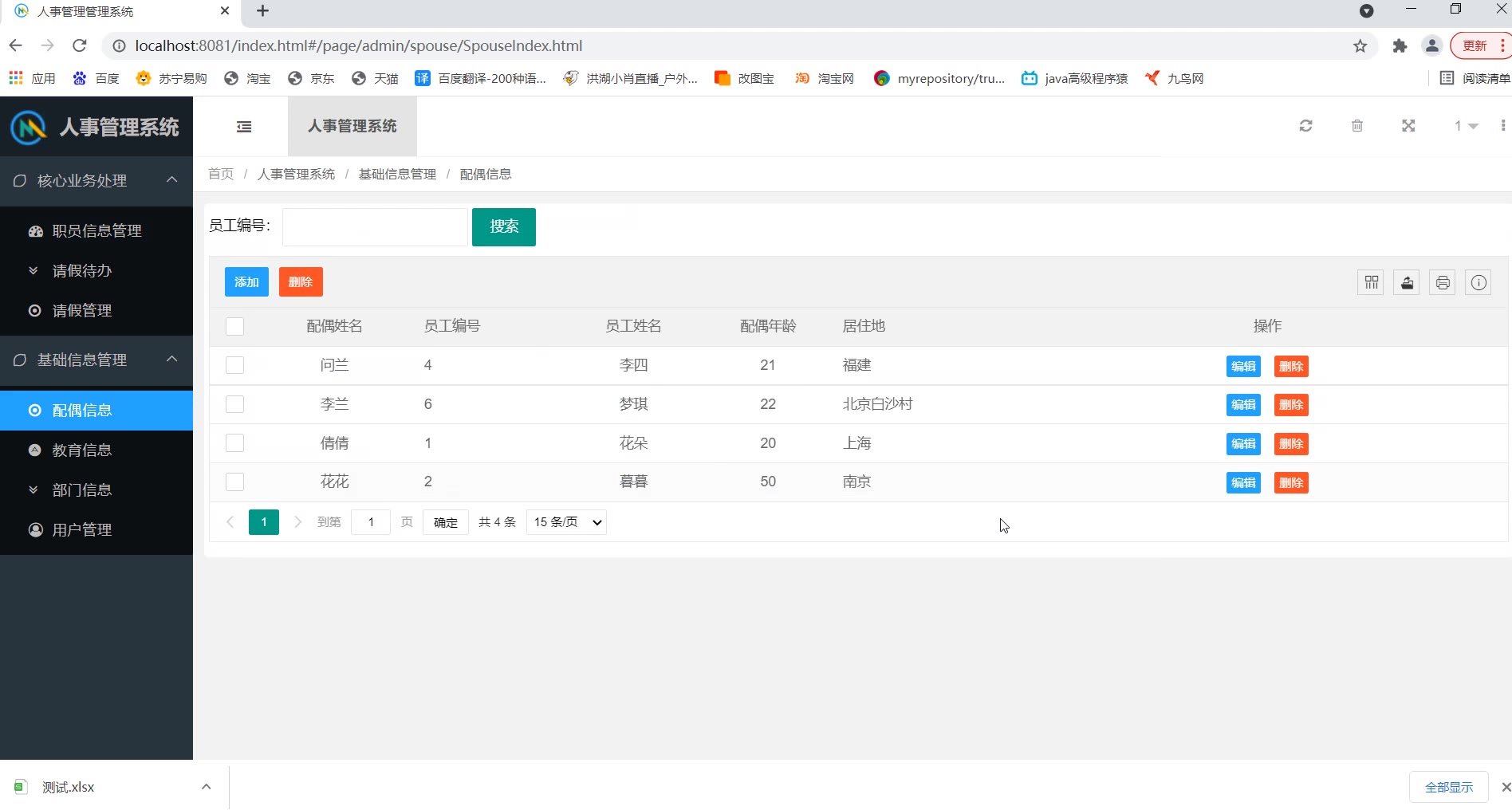The height and width of the screenshot is (810, 1512).
Task: Click the 首页 breadcrumb link
Action: pos(221,174)
